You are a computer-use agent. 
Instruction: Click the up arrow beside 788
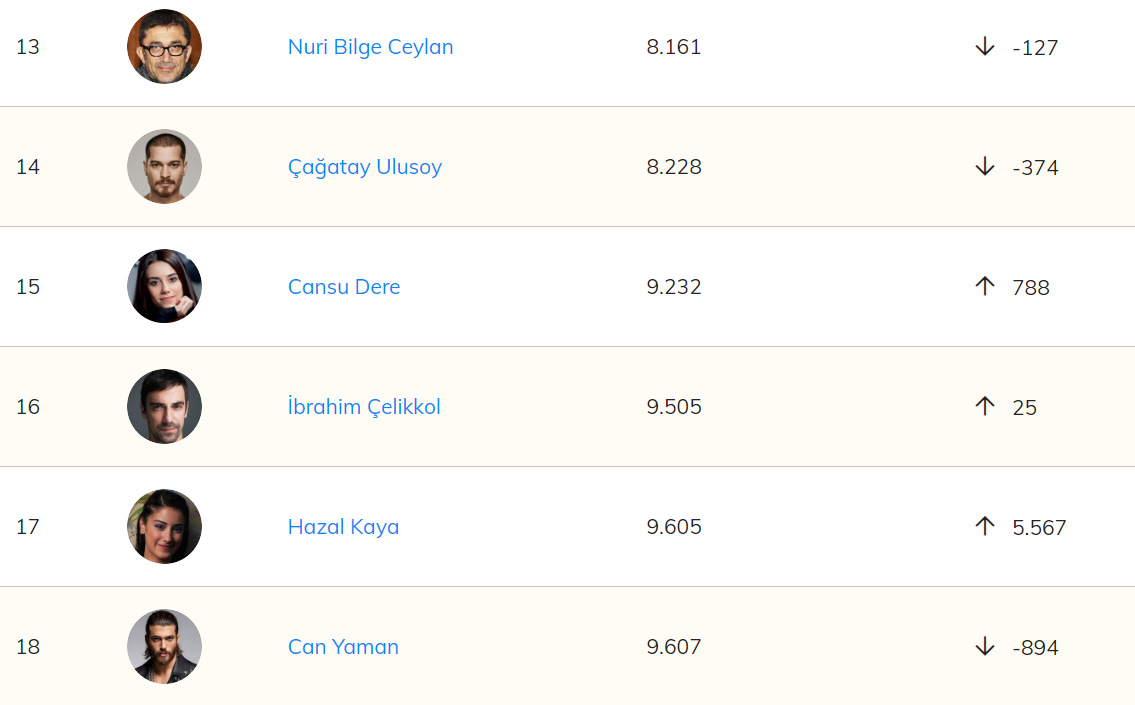click(x=985, y=287)
